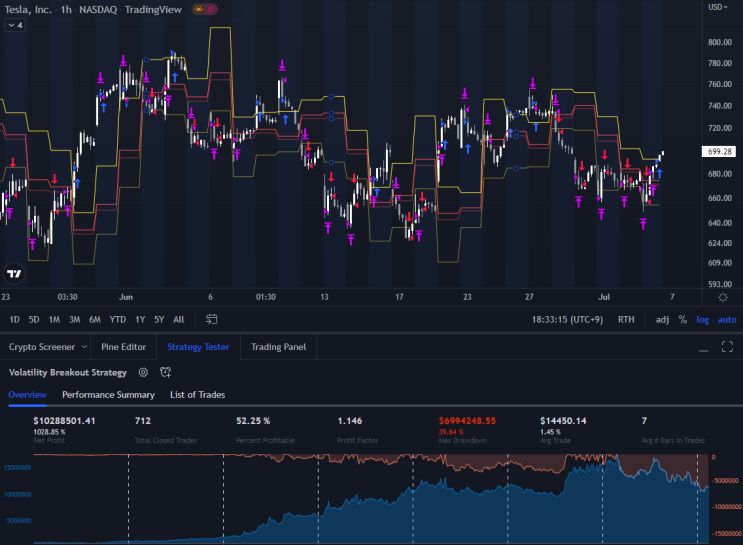Select the 5Y time range
This screenshot has height=545, width=743.
(159, 319)
